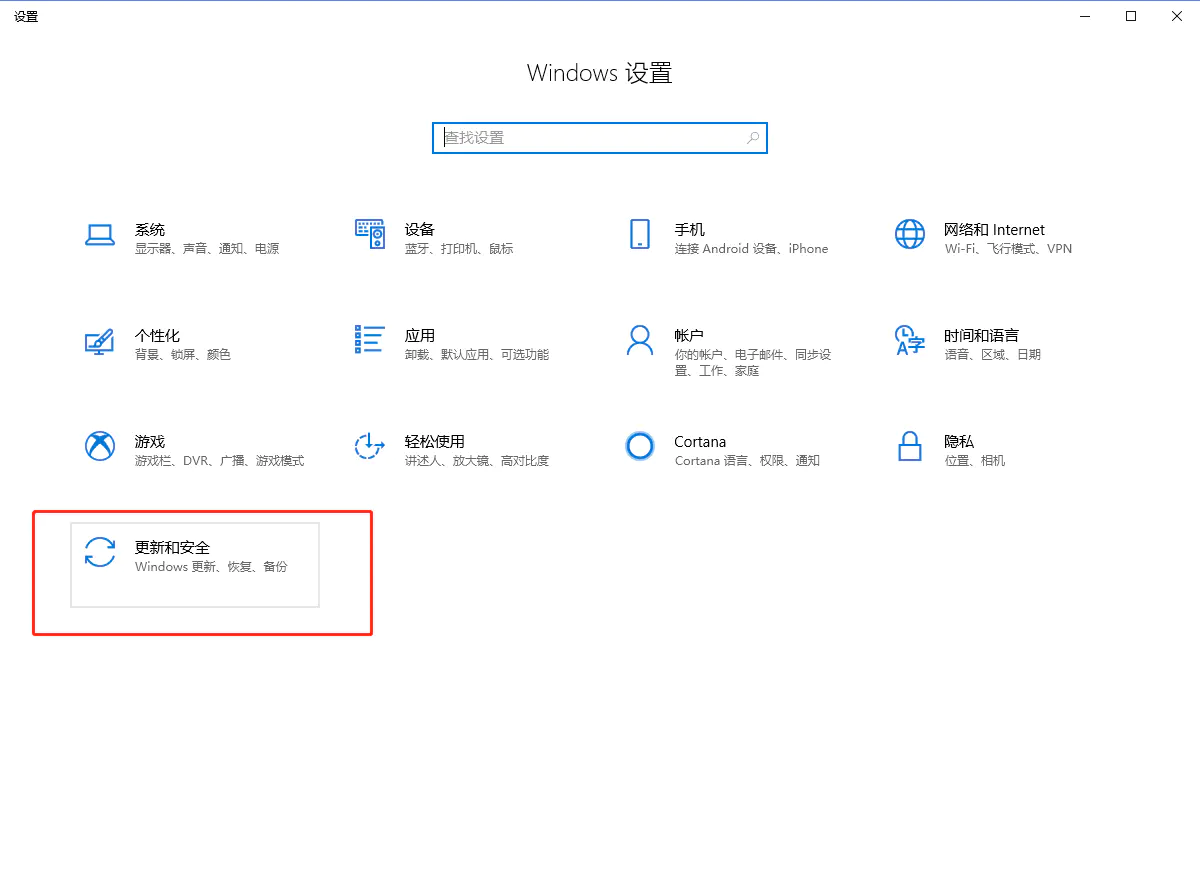1200x872 pixels.
Task: Click 游戏栏、DVR、广播、游戏模式 description
Action: (220, 461)
